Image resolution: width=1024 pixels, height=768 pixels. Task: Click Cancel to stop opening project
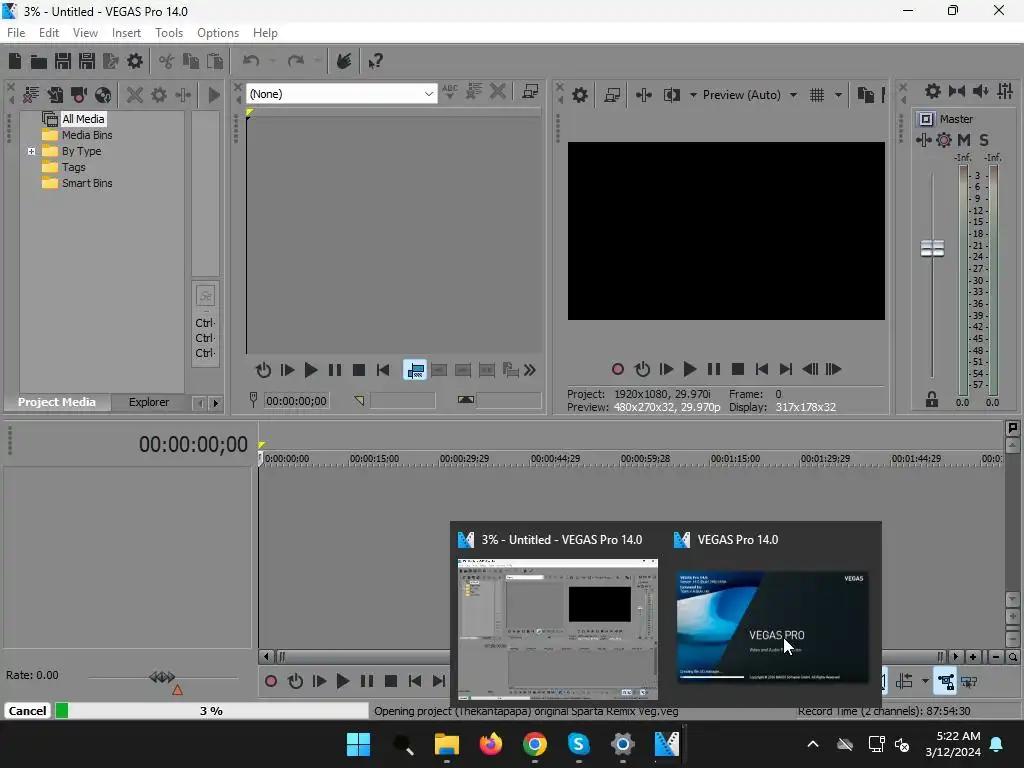tap(27, 711)
